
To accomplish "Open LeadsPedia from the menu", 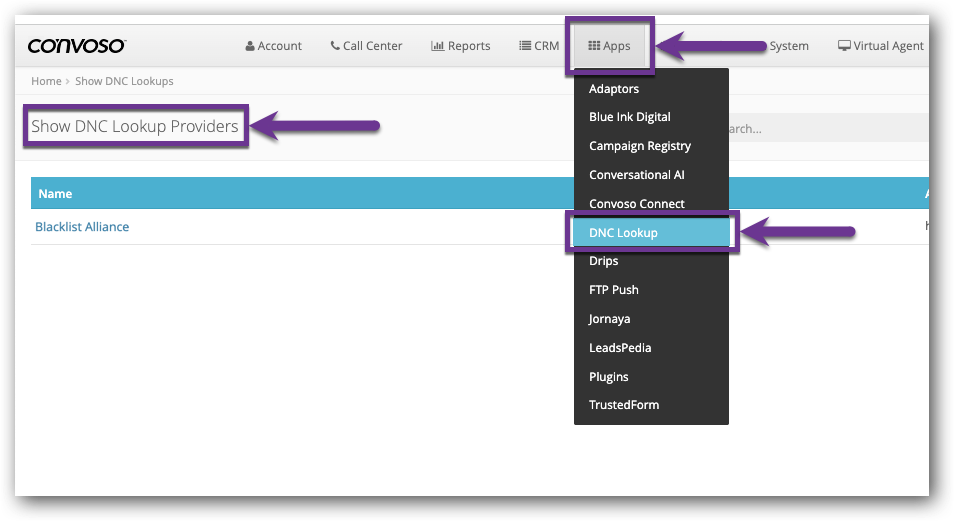I will (651, 348).
